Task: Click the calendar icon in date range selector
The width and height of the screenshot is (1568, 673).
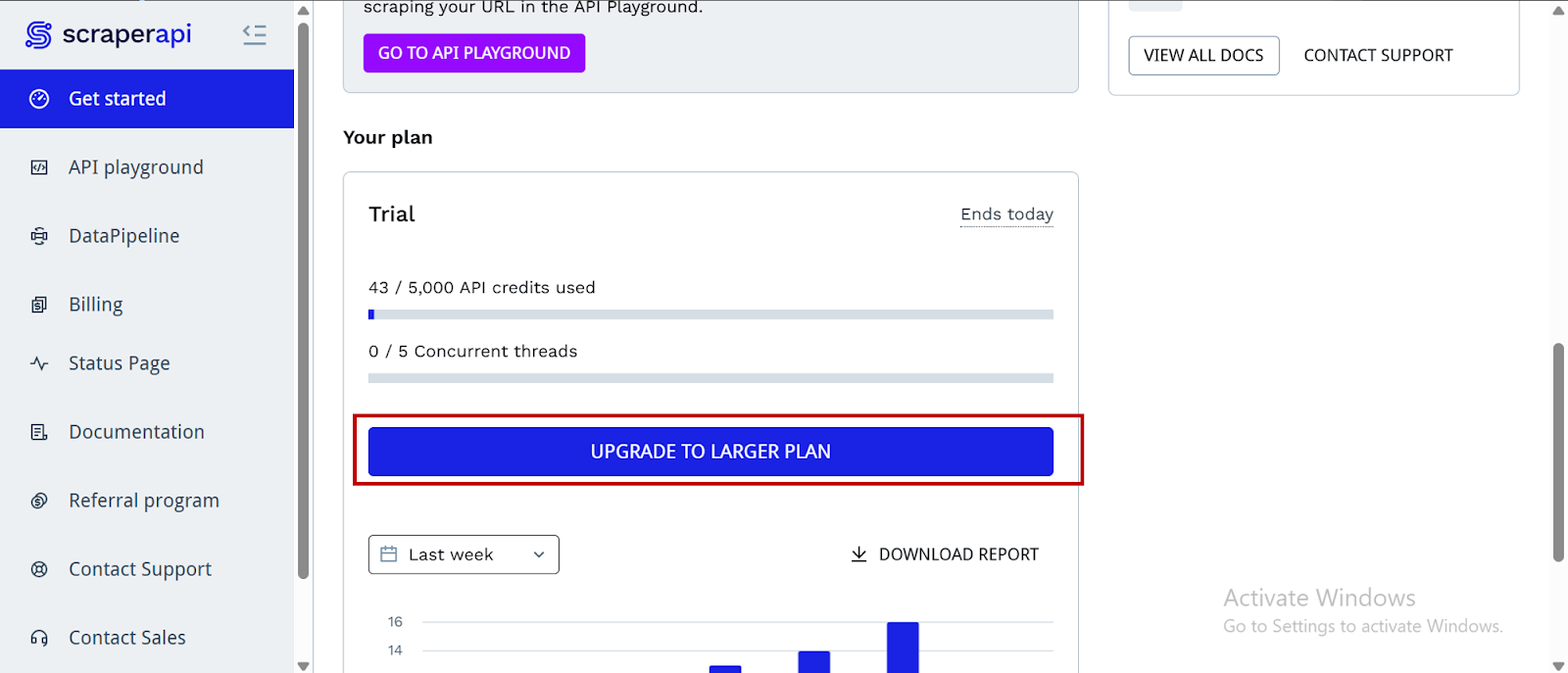Action: pyautogui.click(x=389, y=554)
